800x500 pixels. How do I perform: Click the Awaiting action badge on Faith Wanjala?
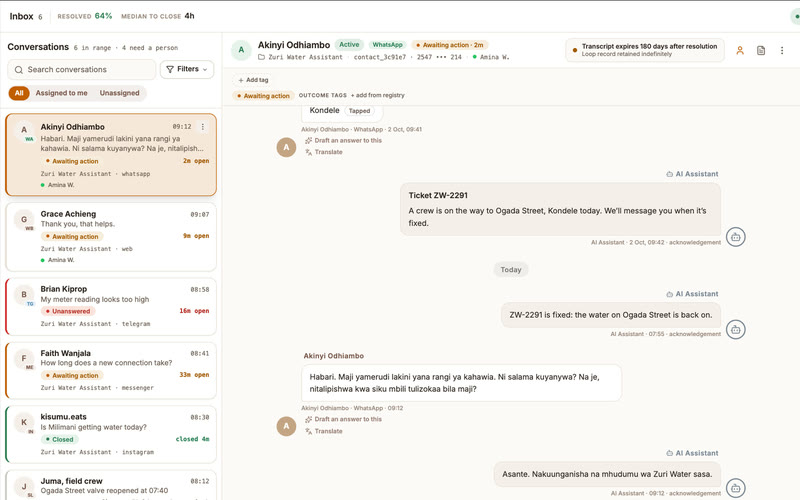[72, 376]
